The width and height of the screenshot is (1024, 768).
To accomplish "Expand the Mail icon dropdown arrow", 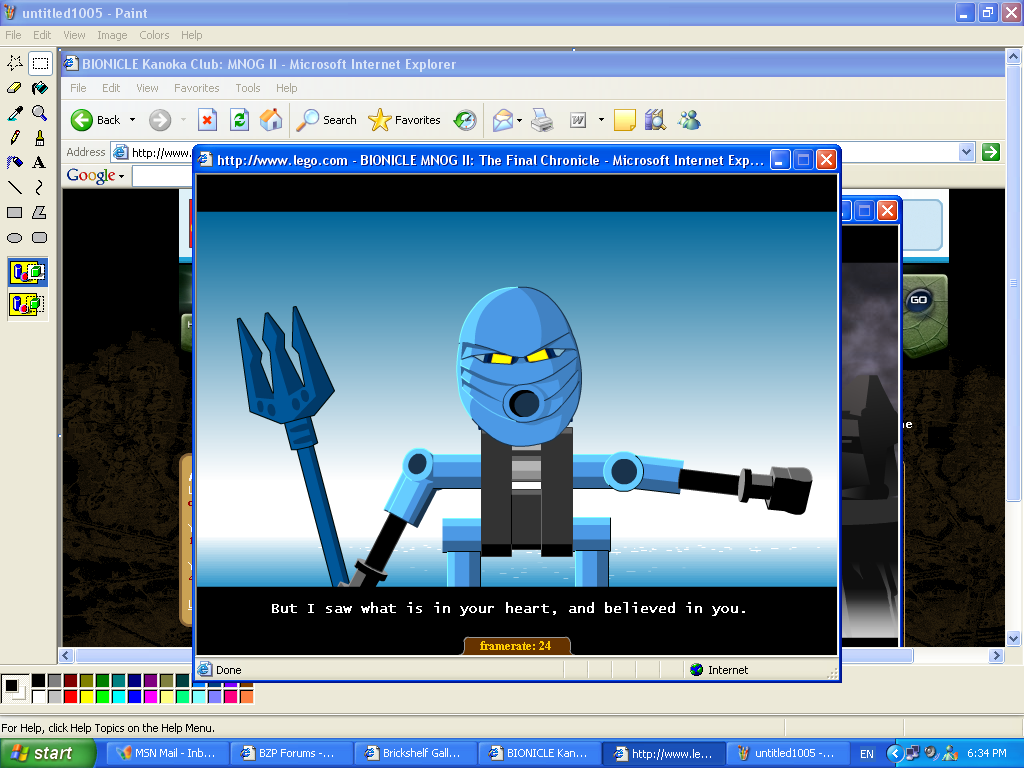I will [x=520, y=120].
